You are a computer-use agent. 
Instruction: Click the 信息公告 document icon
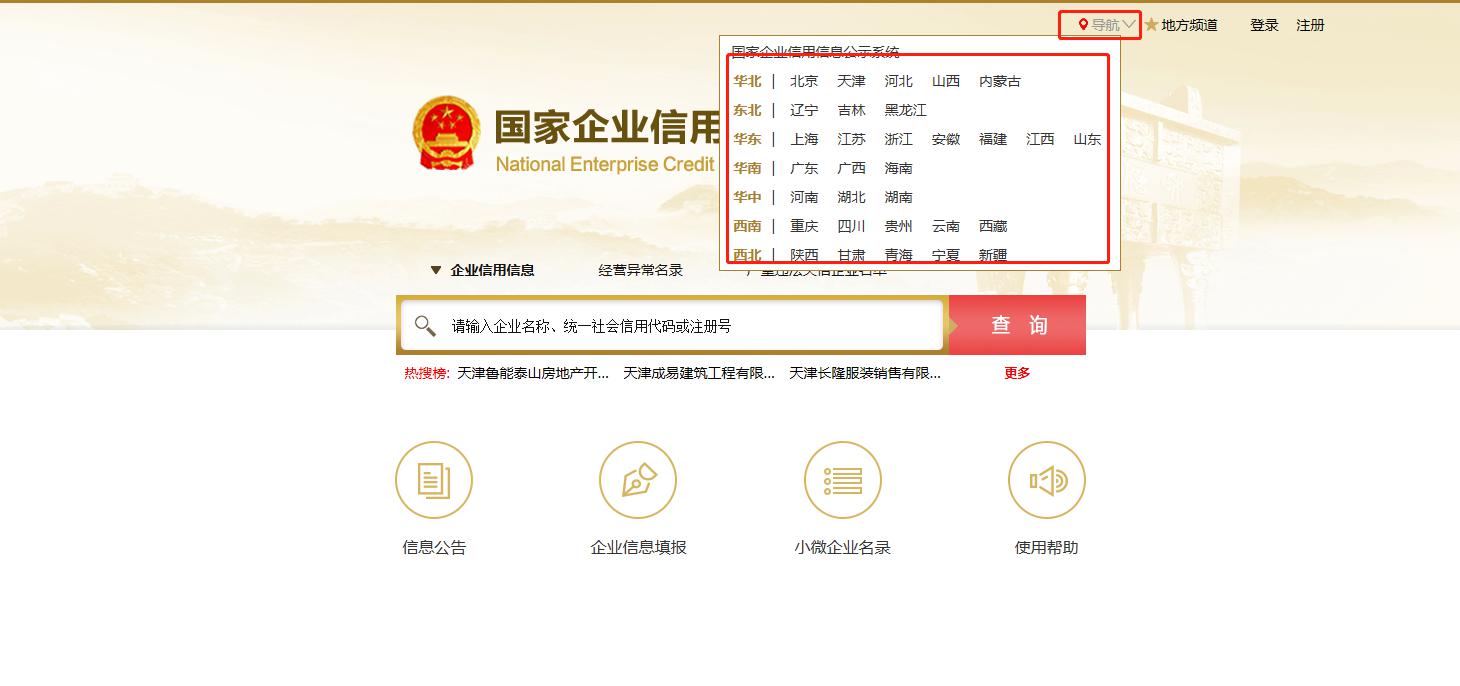[x=434, y=480]
